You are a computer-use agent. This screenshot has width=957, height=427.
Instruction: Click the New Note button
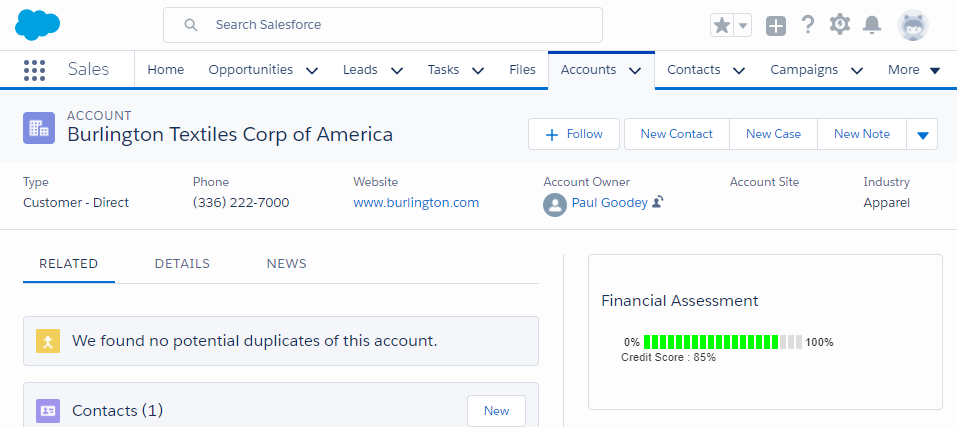862,134
